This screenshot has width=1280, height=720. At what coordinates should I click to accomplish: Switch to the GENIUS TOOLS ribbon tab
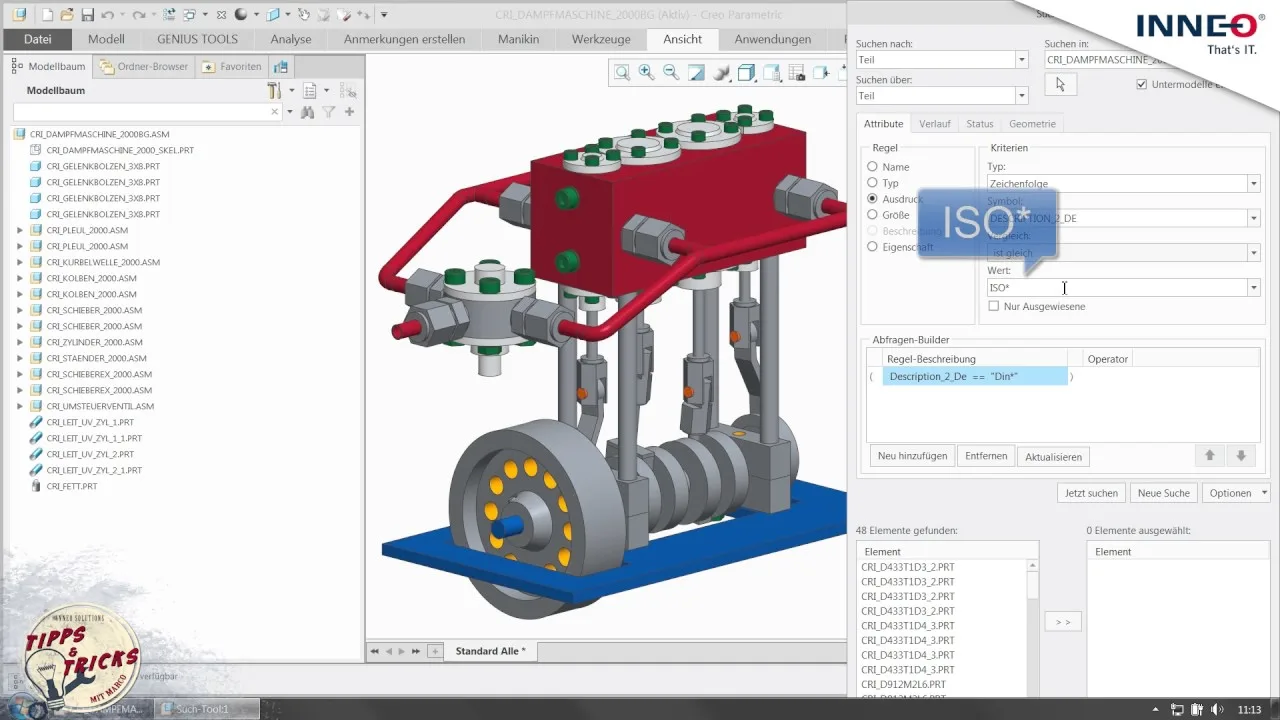(x=197, y=39)
